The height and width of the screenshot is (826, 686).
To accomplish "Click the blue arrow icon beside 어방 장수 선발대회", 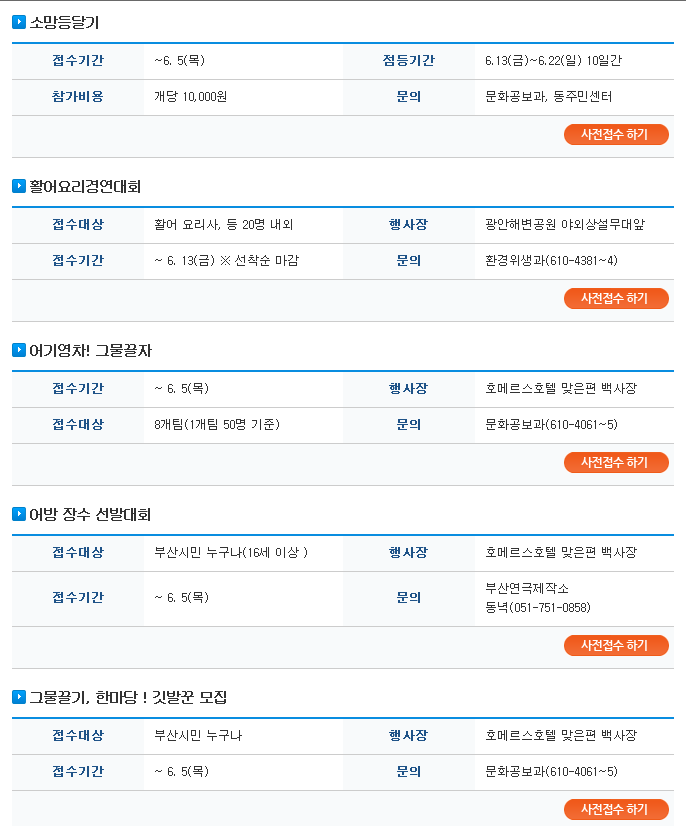I will click(x=19, y=514).
